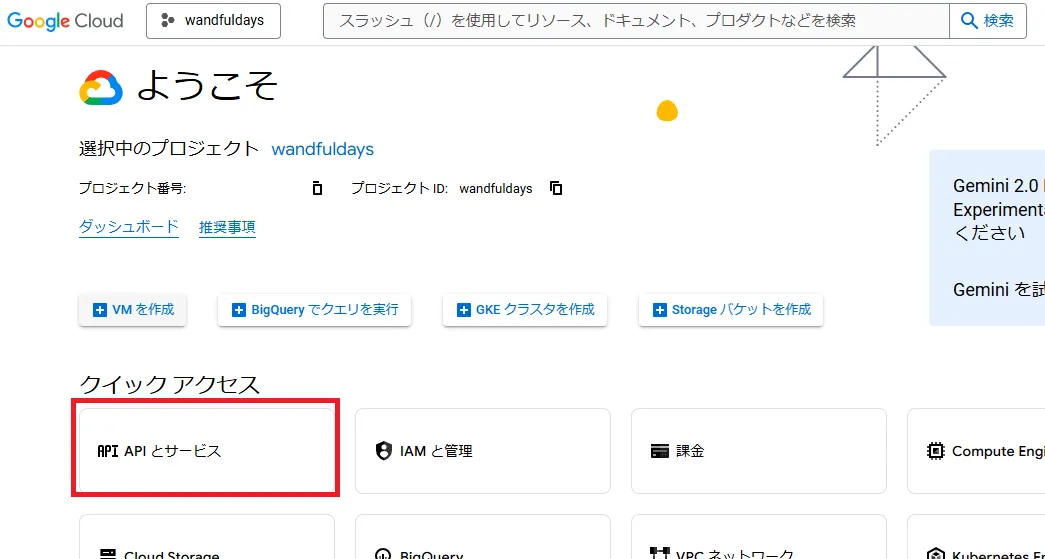Click GKE クラスタを作成 button

[525, 310]
